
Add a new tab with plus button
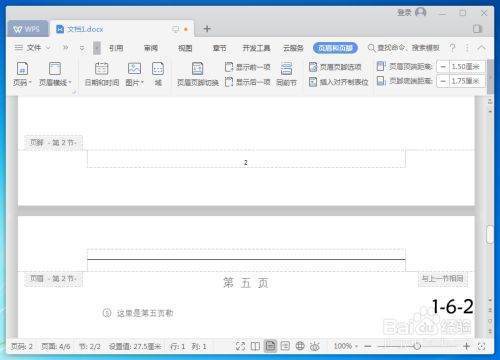[207, 29]
